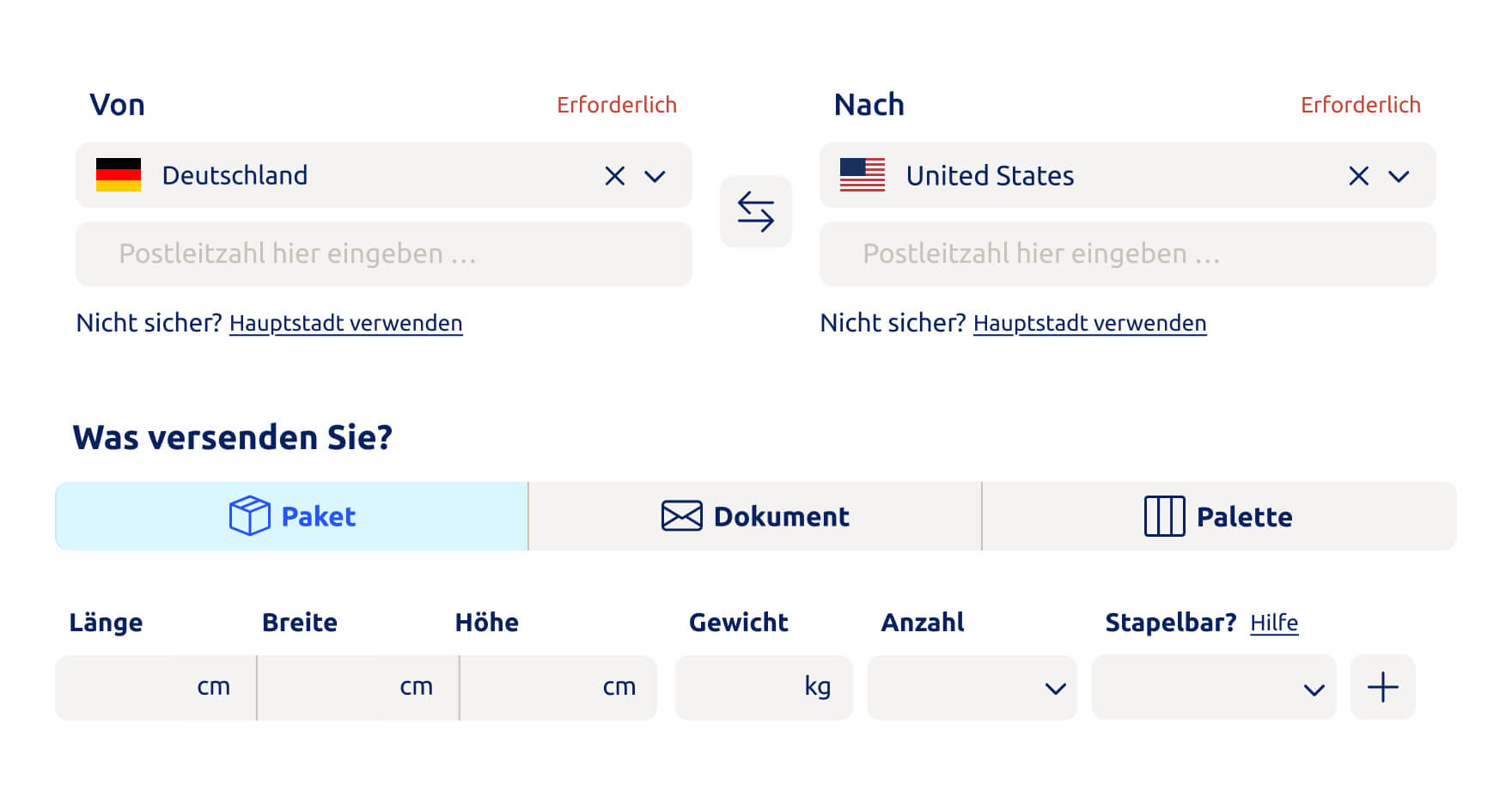Open the Nach country dropdown
The height and width of the screenshot is (809, 1512).
click(x=1399, y=176)
